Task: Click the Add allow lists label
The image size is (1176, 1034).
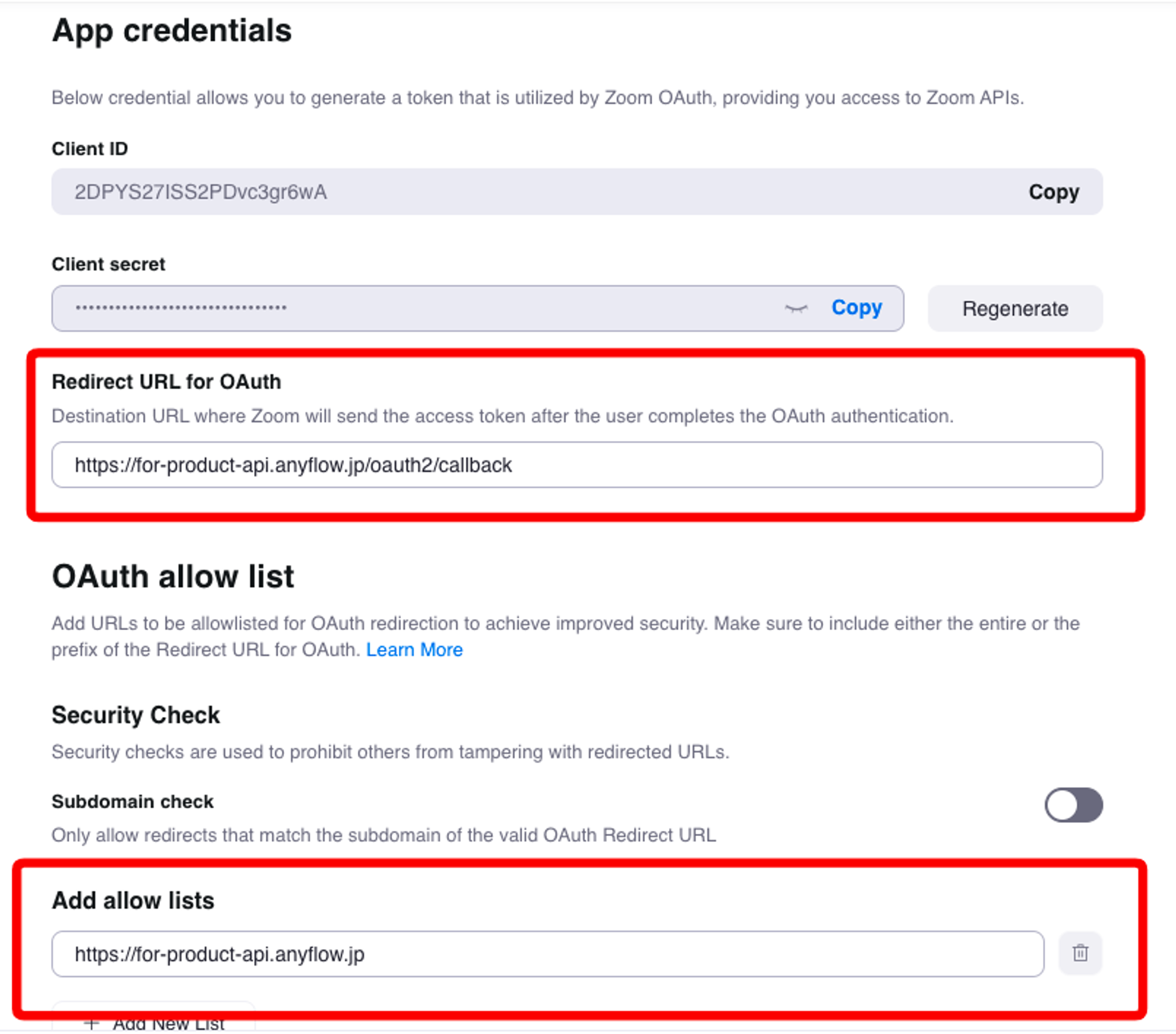Action: 133,901
